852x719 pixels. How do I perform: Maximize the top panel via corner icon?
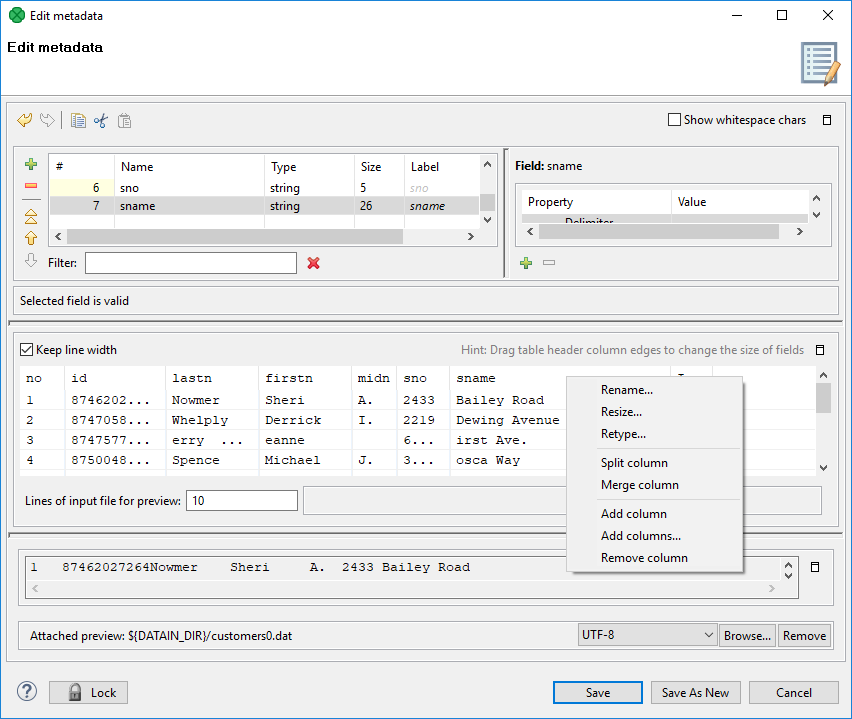pos(827,120)
